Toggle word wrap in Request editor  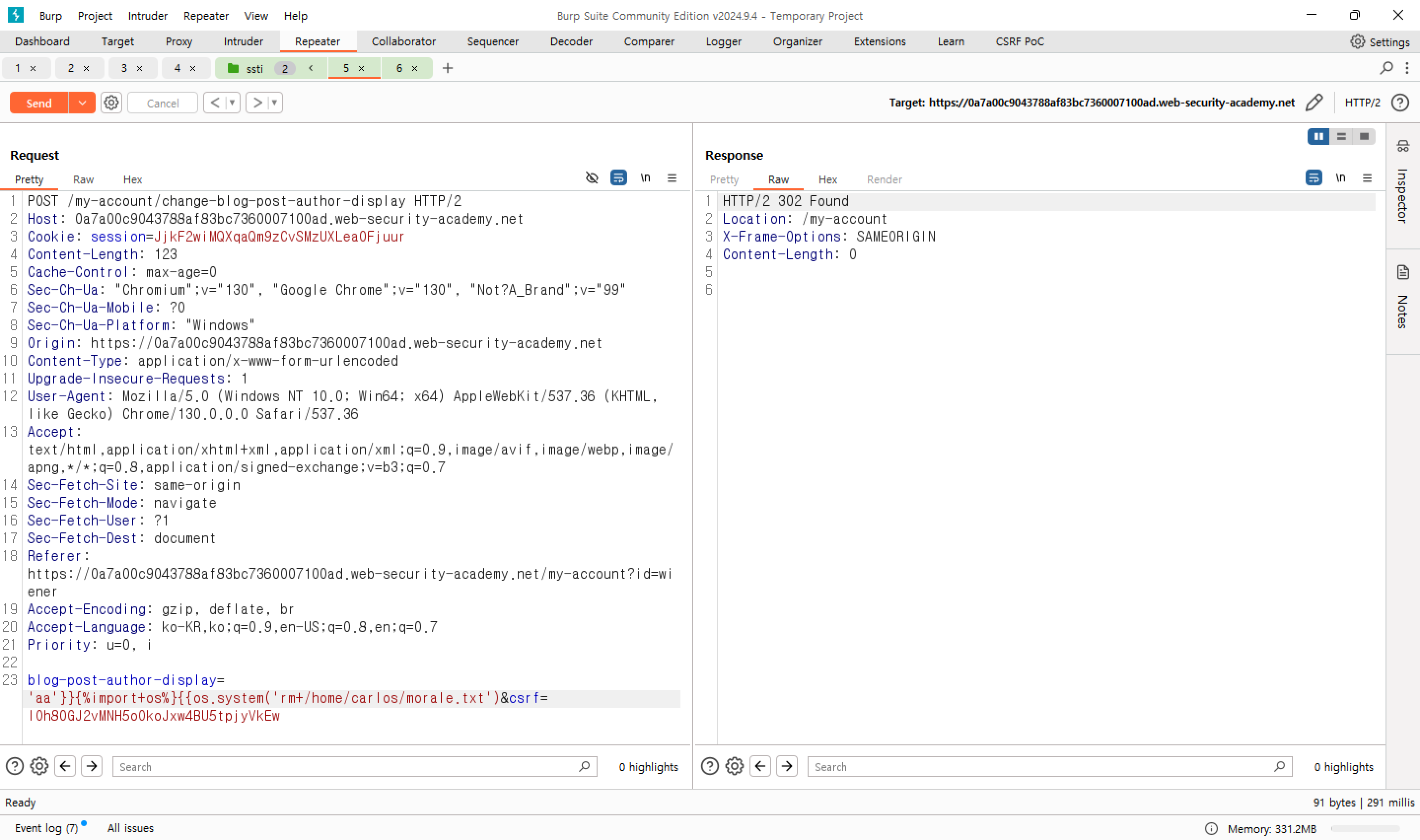[x=619, y=178]
